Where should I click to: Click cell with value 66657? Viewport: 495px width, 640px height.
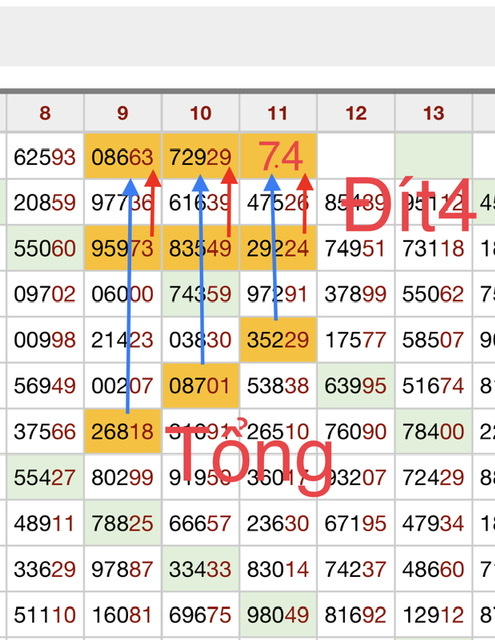pos(200,523)
